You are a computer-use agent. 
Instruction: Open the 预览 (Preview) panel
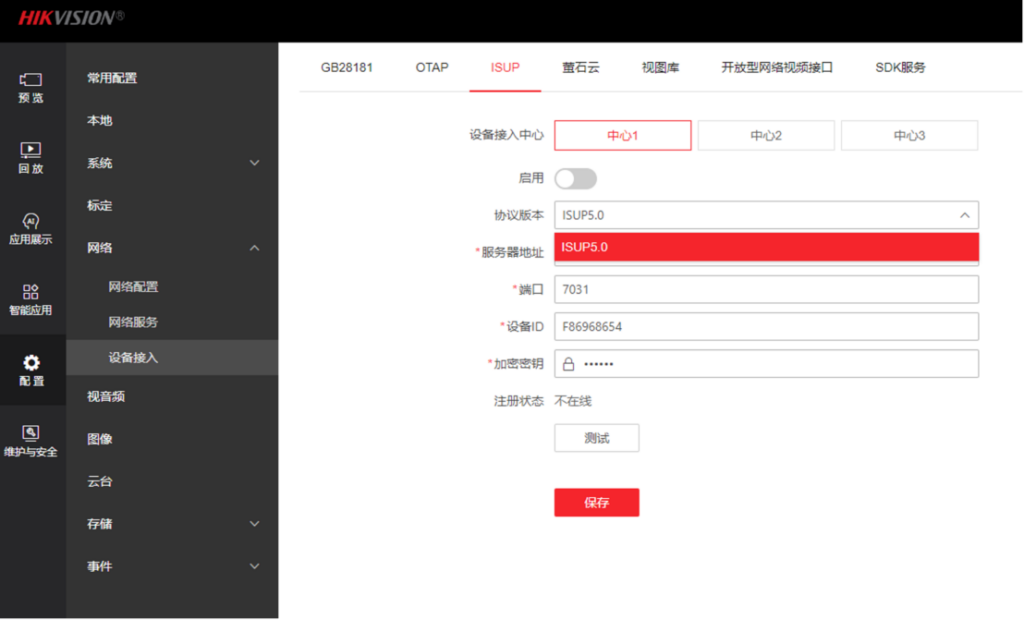tap(31, 87)
